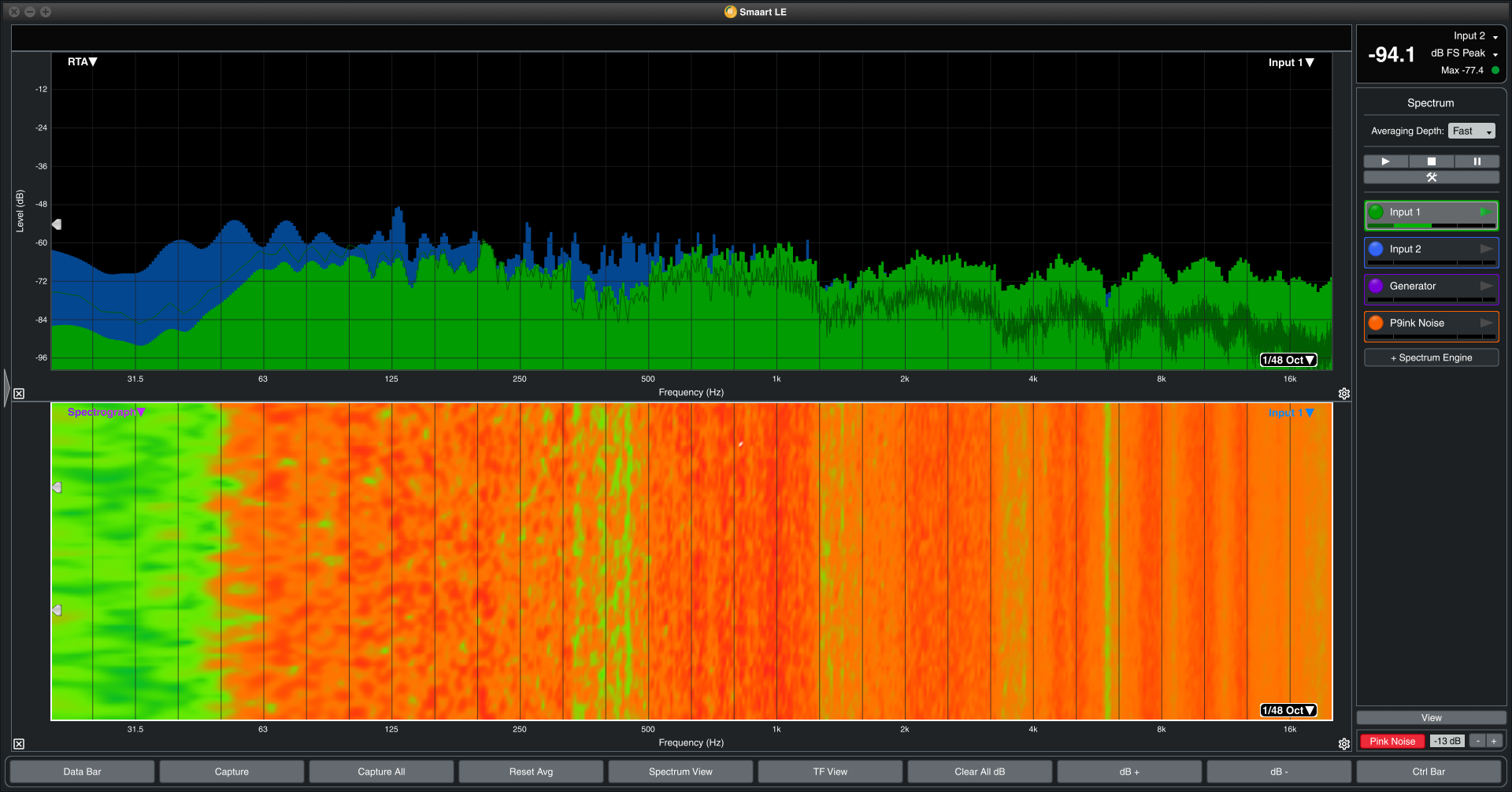Stop all spectrum engines with the stop button
The width and height of the screenshot is (1512, 792).
(x=1432, y=161)
